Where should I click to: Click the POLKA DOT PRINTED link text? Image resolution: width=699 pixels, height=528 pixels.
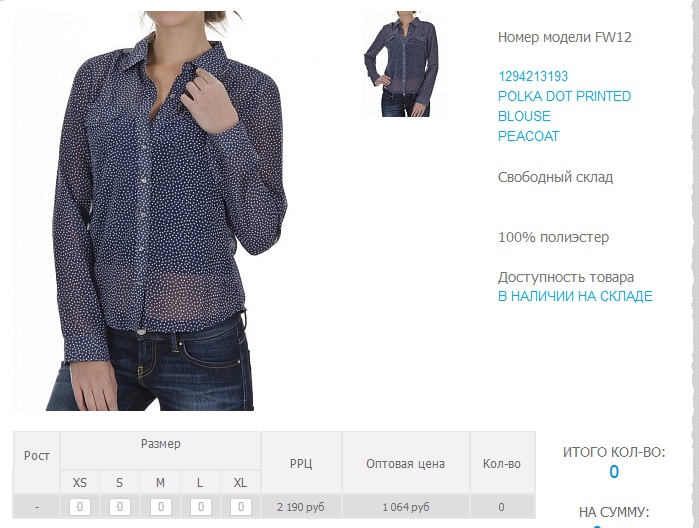point(564,96)
